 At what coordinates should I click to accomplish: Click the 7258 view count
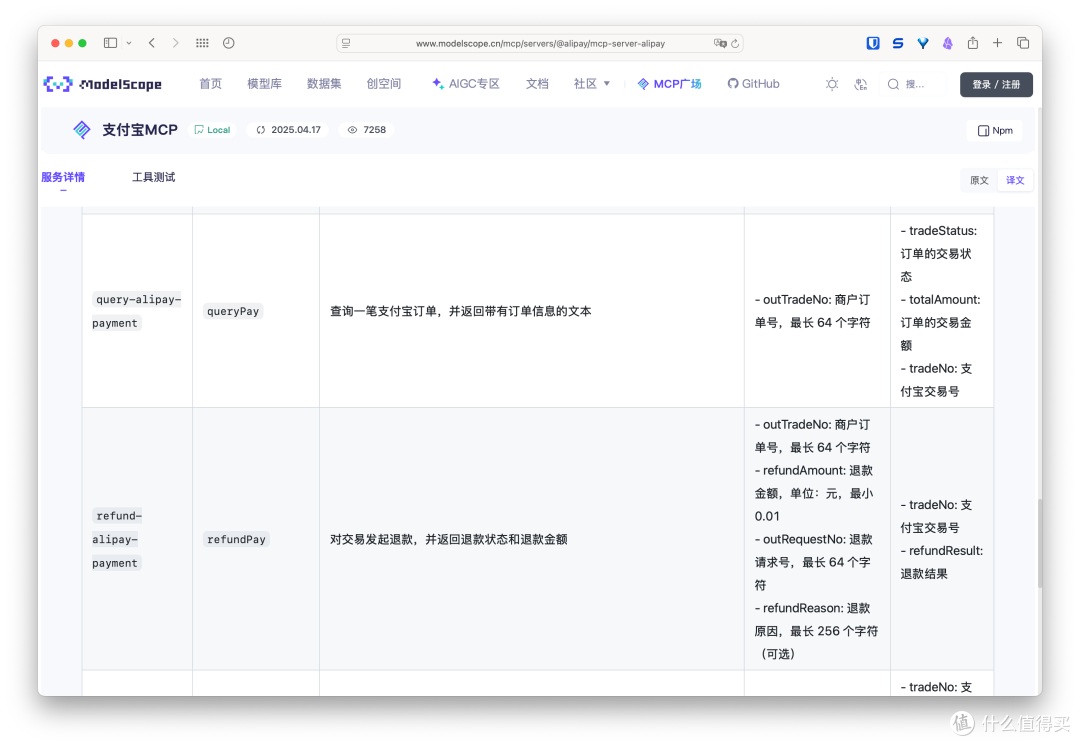point(366,129)
